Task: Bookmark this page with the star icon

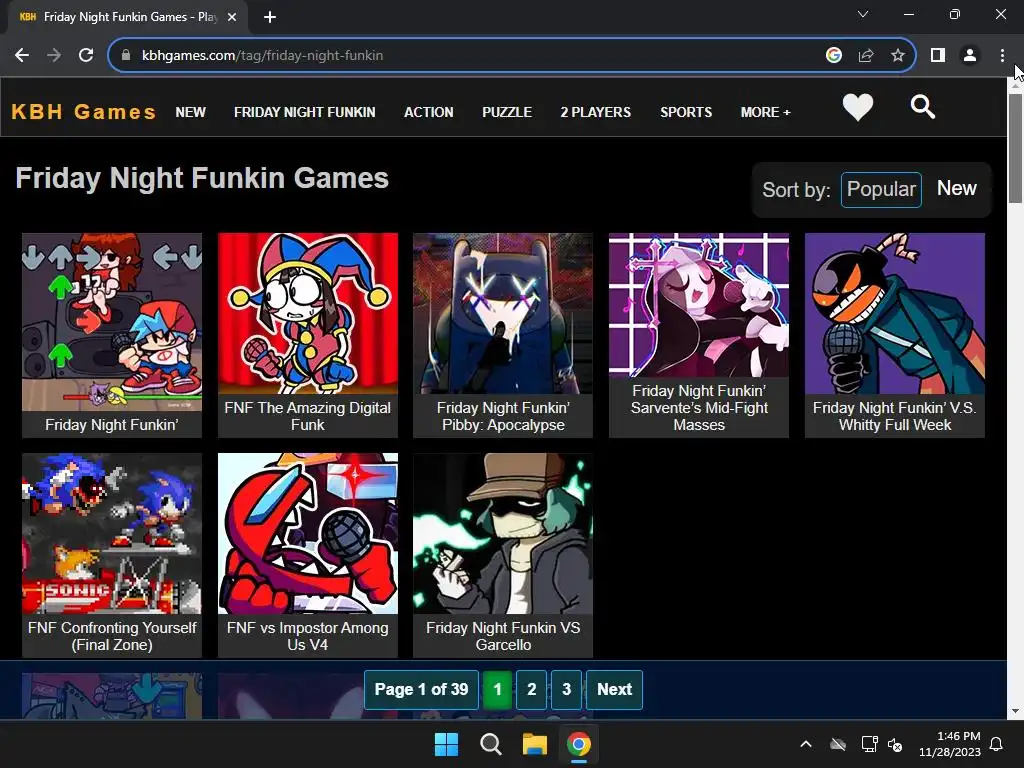Action: (898, 56)
